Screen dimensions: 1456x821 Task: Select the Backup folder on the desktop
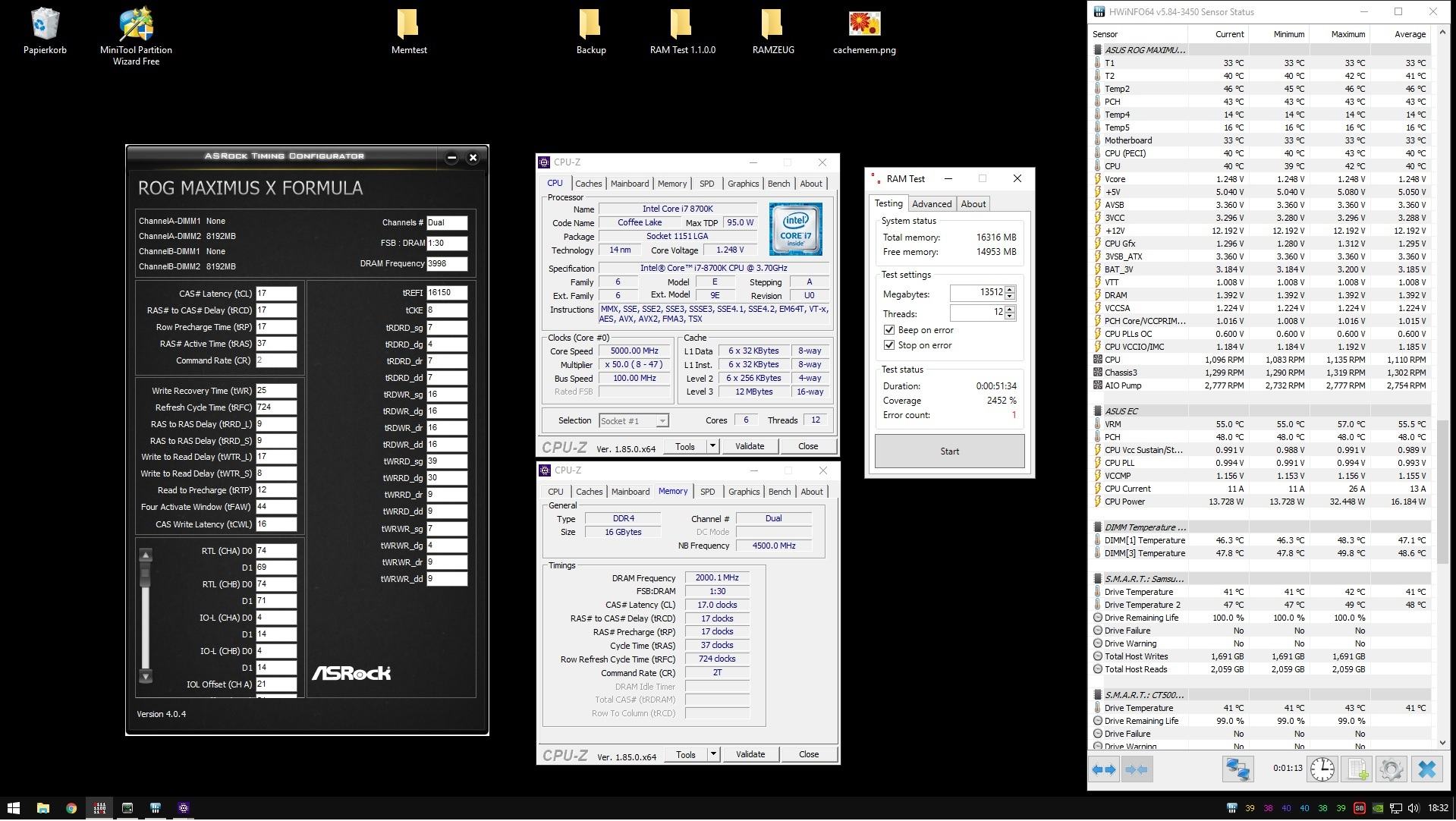(x=590, y=32)
